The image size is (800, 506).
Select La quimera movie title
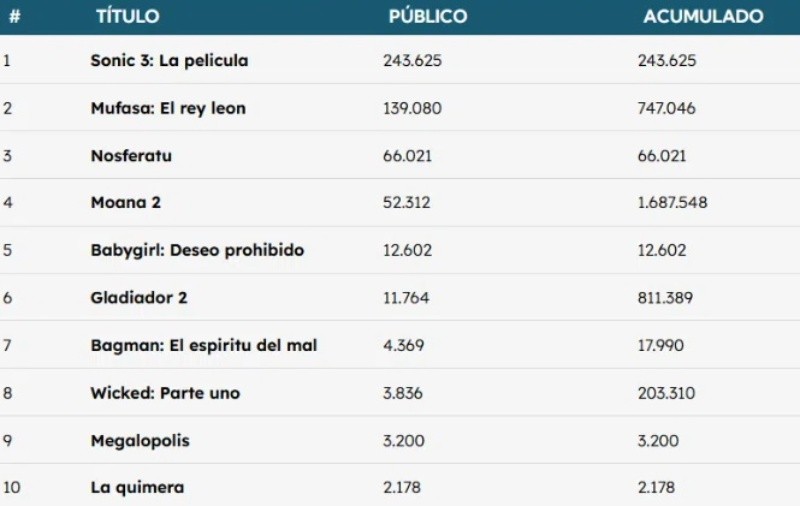tap(137, 488)
